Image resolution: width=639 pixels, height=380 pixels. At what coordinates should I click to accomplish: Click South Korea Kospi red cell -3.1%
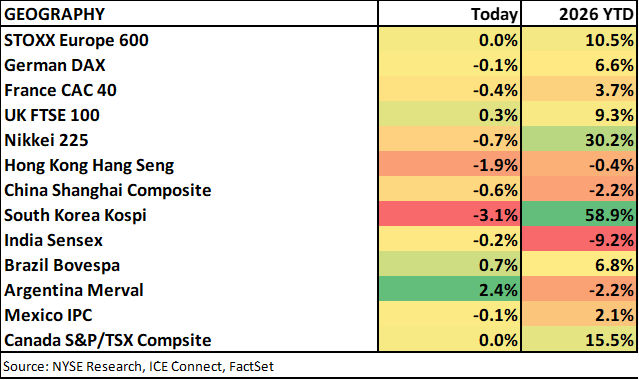click(x=450, y=215)
